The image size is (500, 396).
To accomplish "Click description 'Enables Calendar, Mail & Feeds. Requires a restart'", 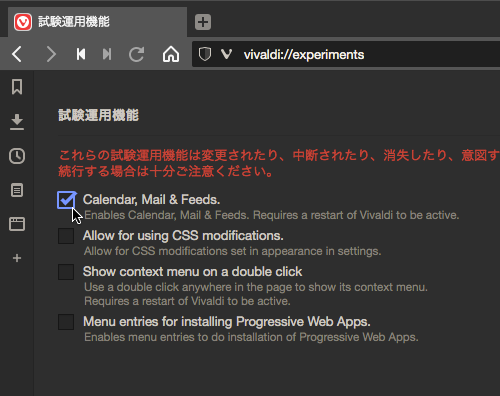I will pos(271,215).
